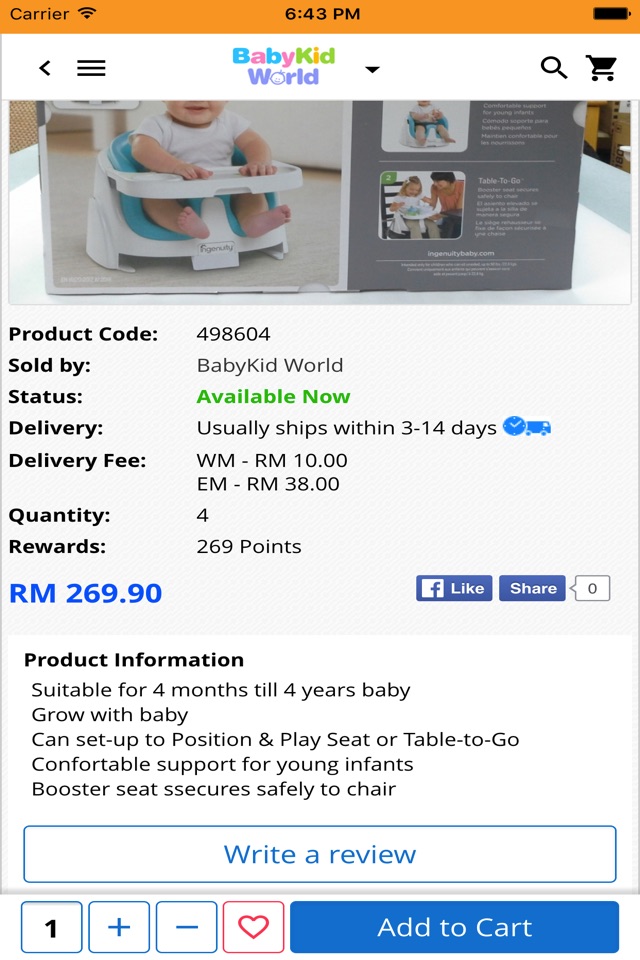Share the product on Facebook
The height and width of the screenshot is (960, 640).
click(x=532, y=588)
